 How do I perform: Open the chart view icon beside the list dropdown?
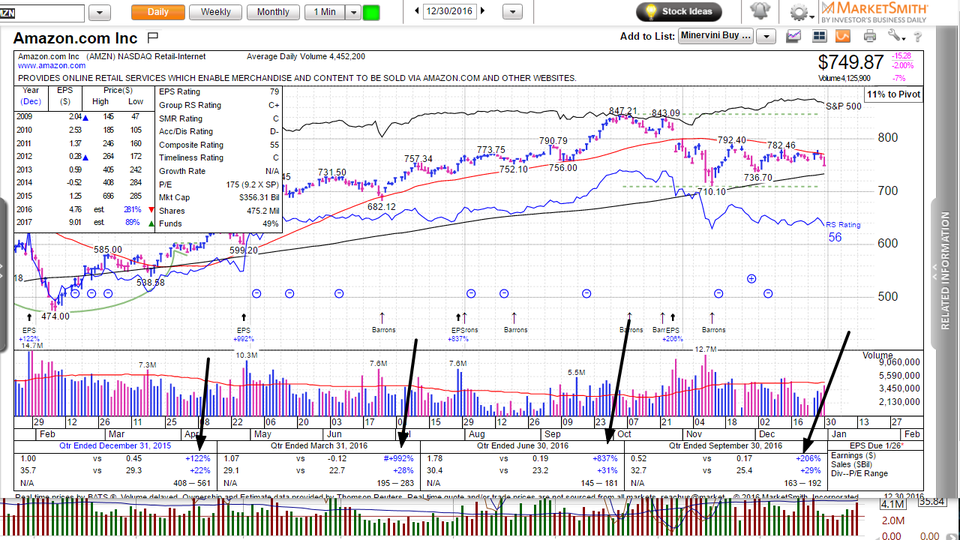click(793, 37)
